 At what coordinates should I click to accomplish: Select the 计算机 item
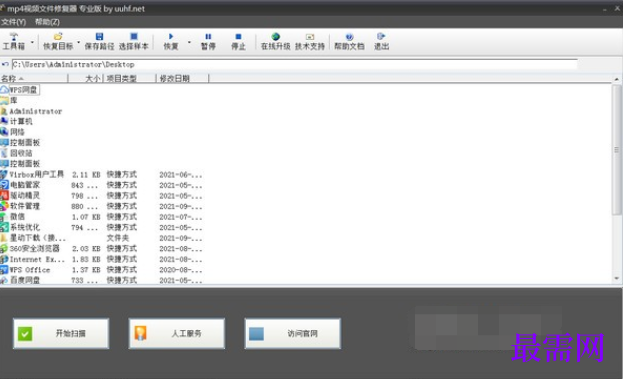(x=16, y=122)
